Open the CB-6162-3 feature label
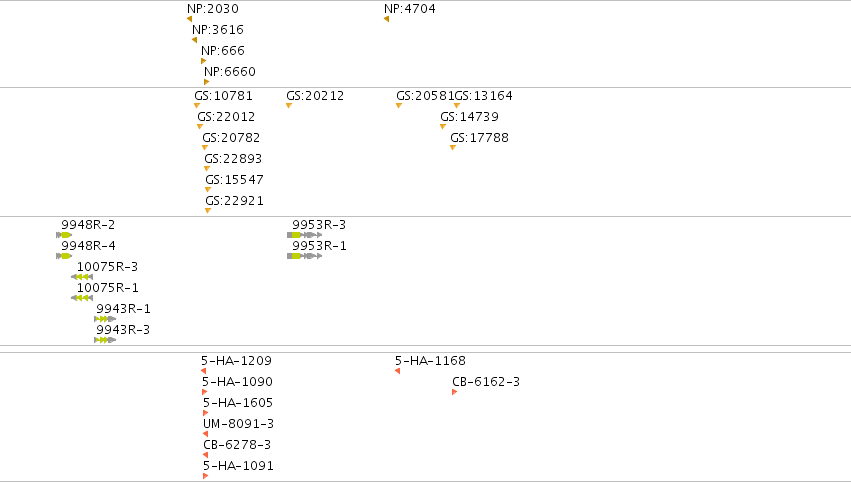Viewport: 851px width, 482px height. pos(486,382)
